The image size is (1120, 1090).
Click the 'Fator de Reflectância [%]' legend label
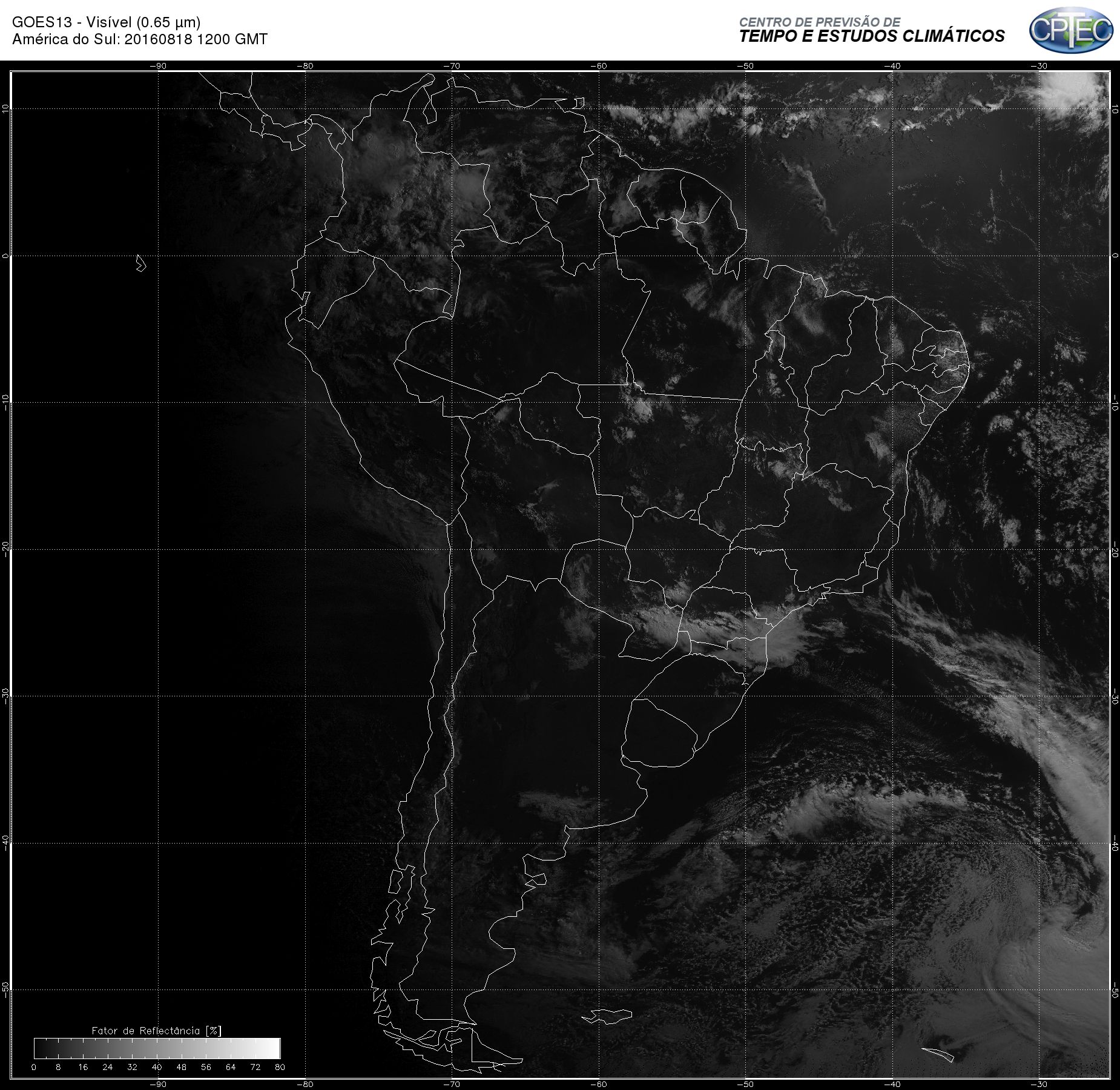[x=157, y=1031]
